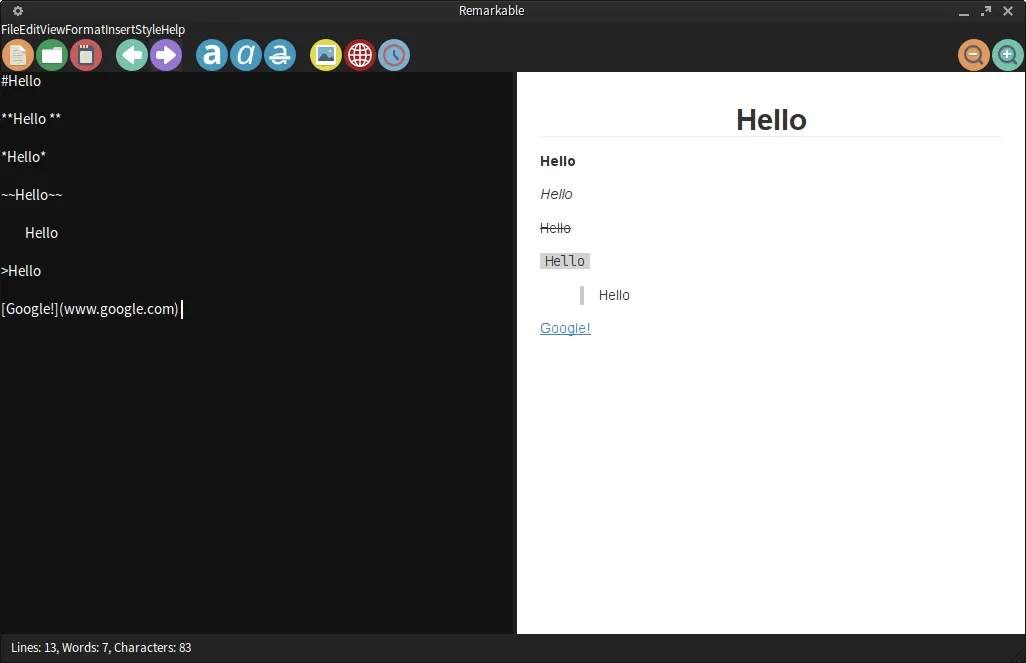
Task: Zoom out the preview with the minus magnifier
Action: coord(974,55)
